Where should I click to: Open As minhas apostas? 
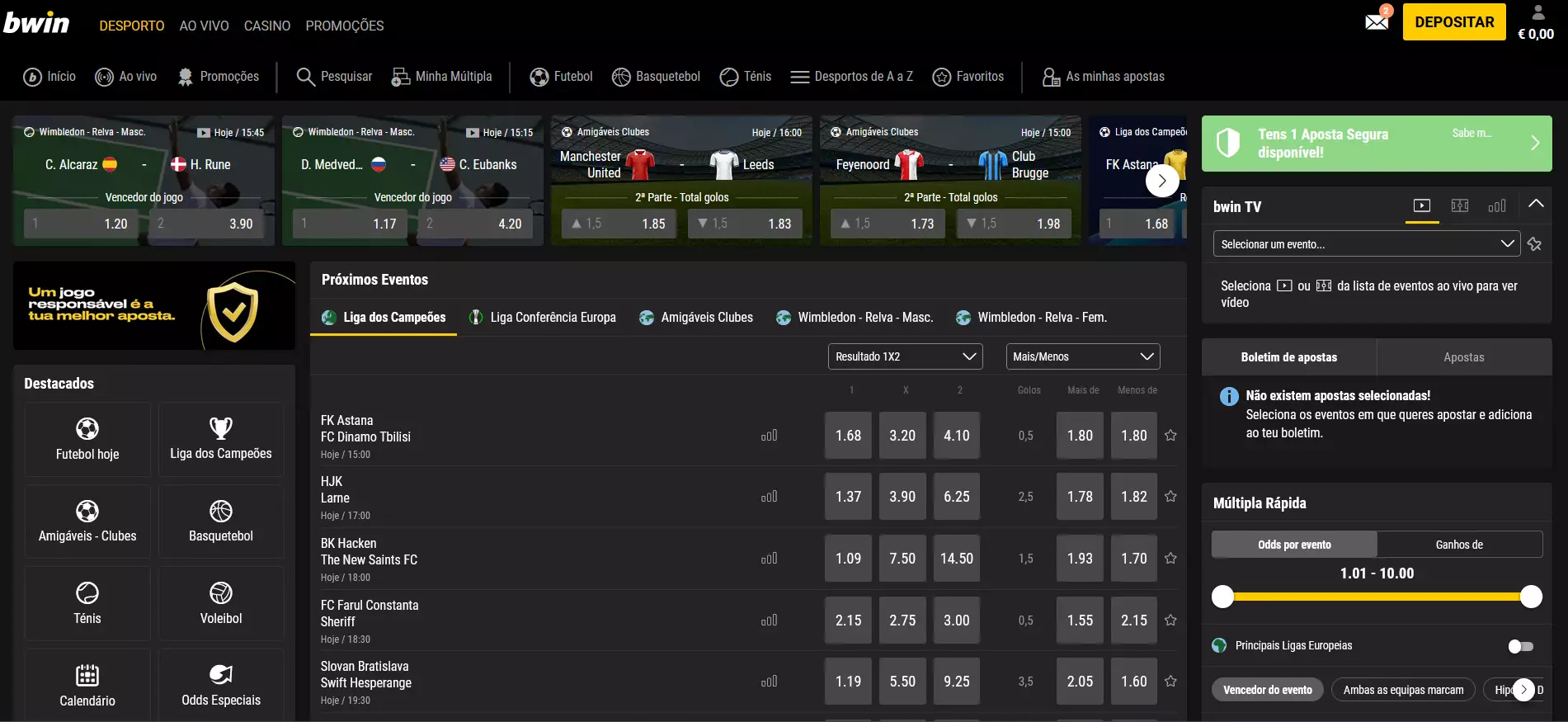click(x=1103, y=77)
